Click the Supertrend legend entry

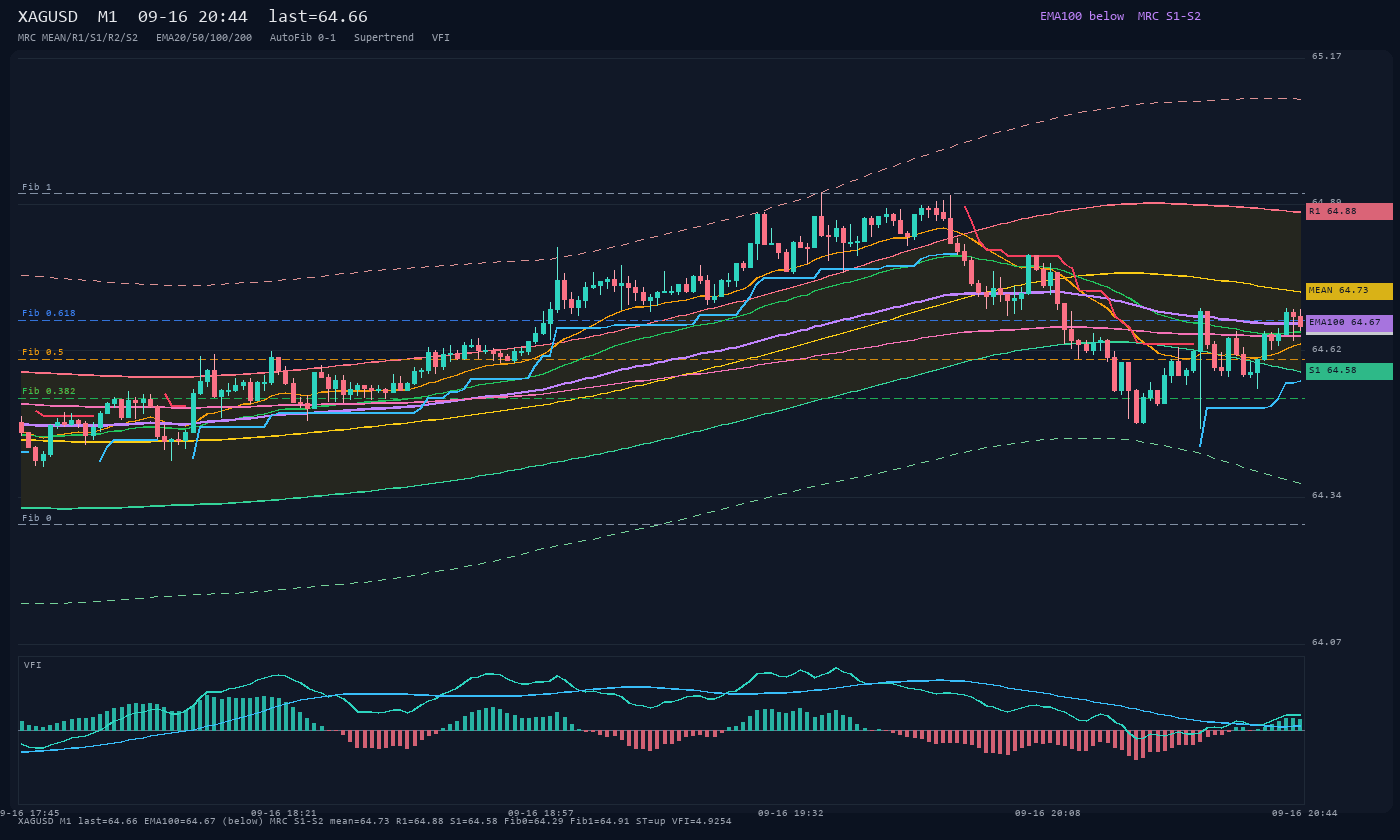pyautogui.click(x=384, y=38)
